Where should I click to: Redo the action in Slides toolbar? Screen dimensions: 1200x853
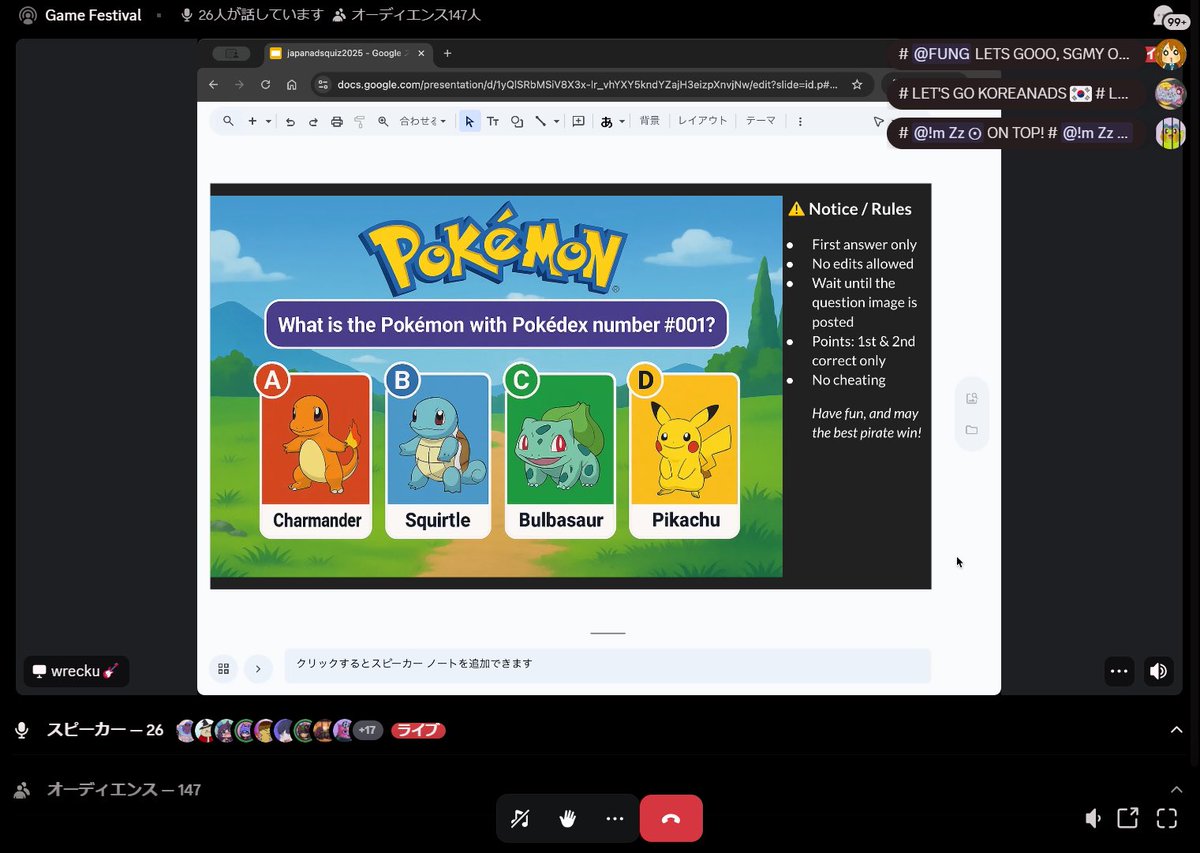pyautogui.click(x=313, y=121)
